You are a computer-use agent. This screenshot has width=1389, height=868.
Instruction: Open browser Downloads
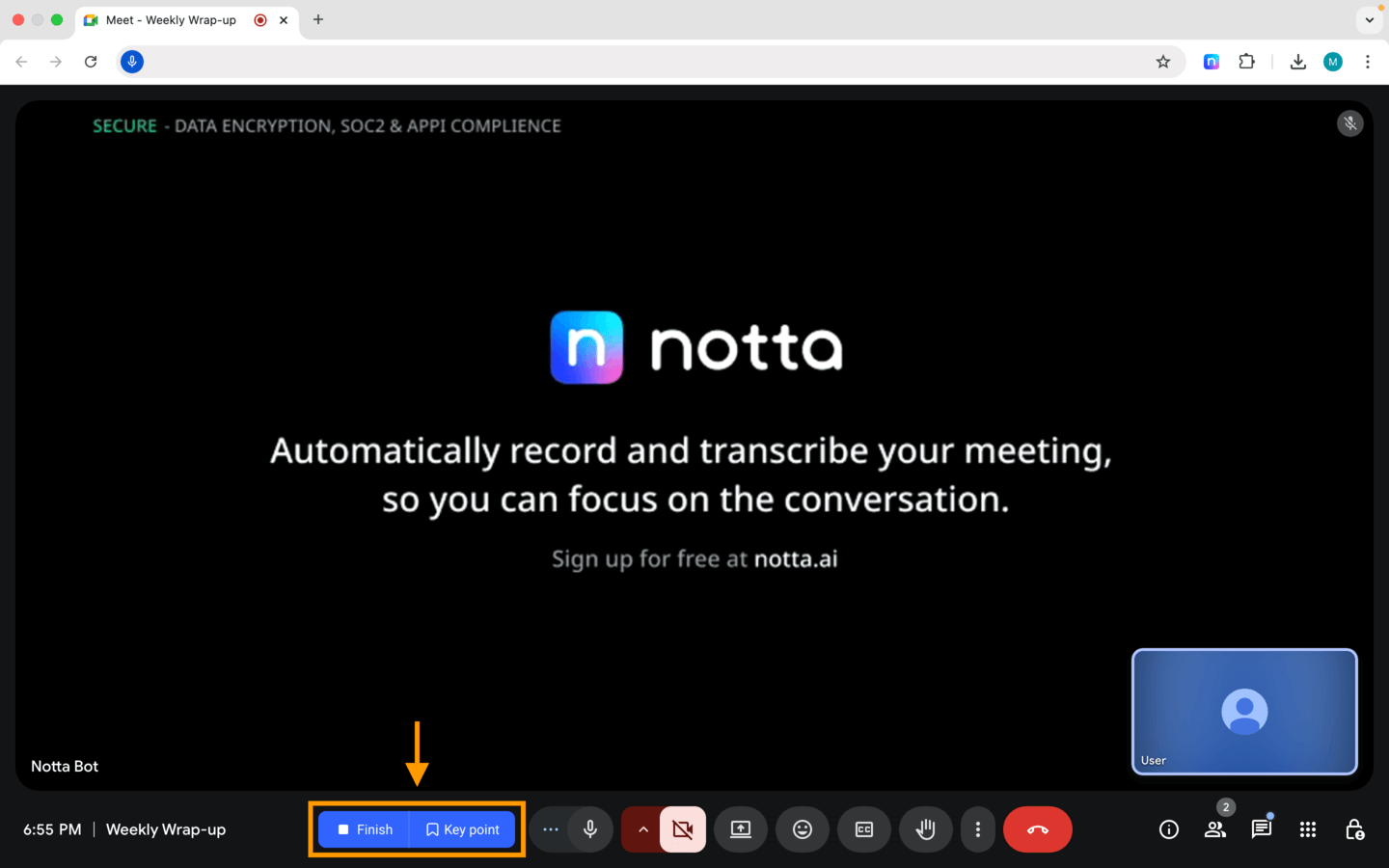coord(1298,62)
